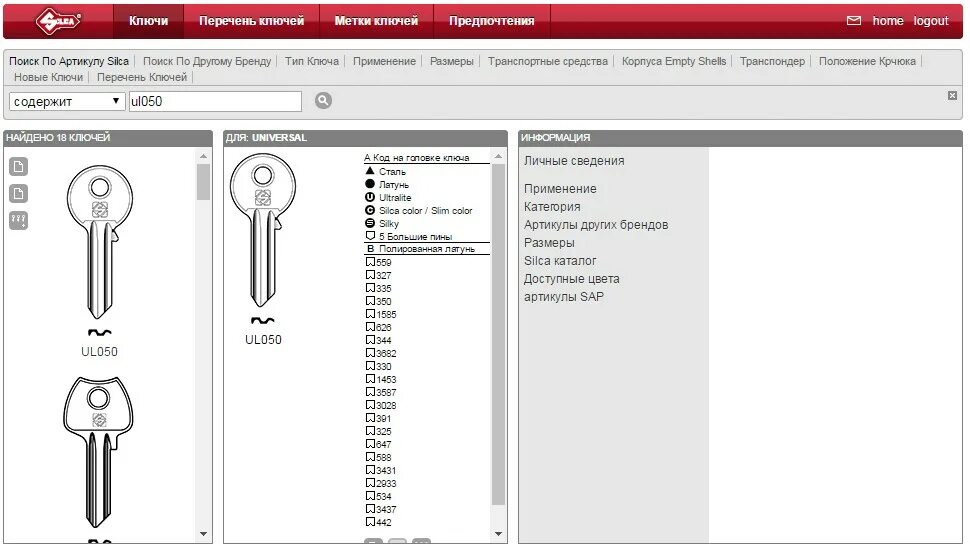Screen dimensions: 970x546
Task: Close the search bar with the X icon
Action: click(952, 95)
